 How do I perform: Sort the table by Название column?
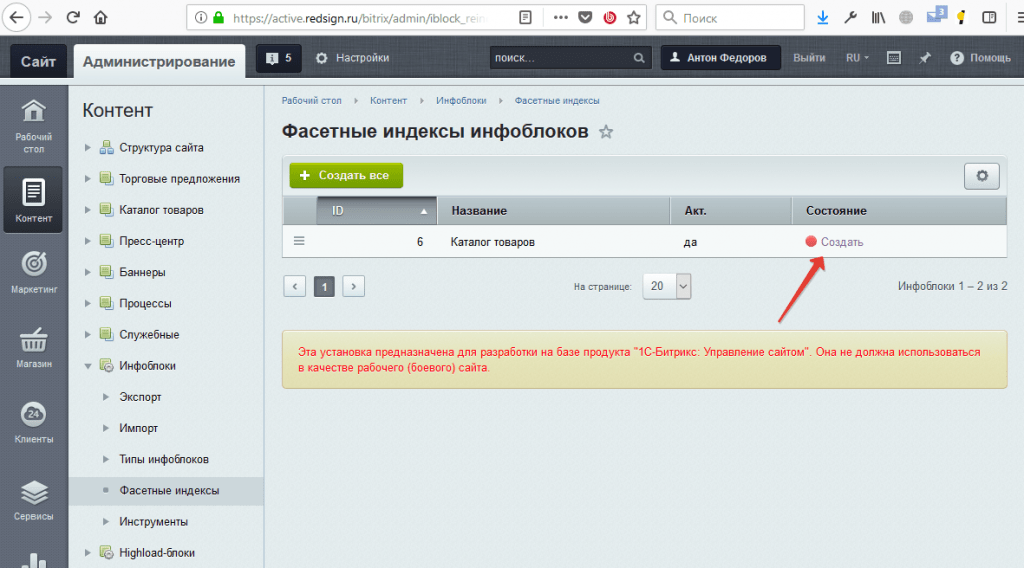(554, 211)
